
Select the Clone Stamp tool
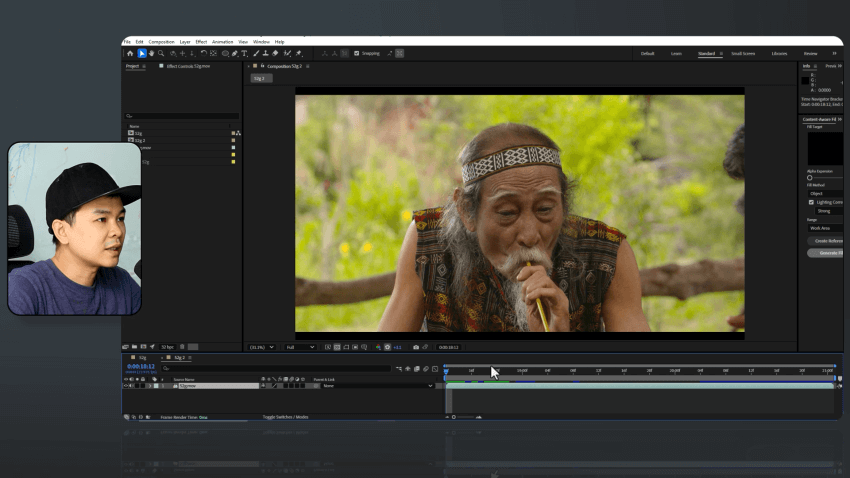[266, 53]
